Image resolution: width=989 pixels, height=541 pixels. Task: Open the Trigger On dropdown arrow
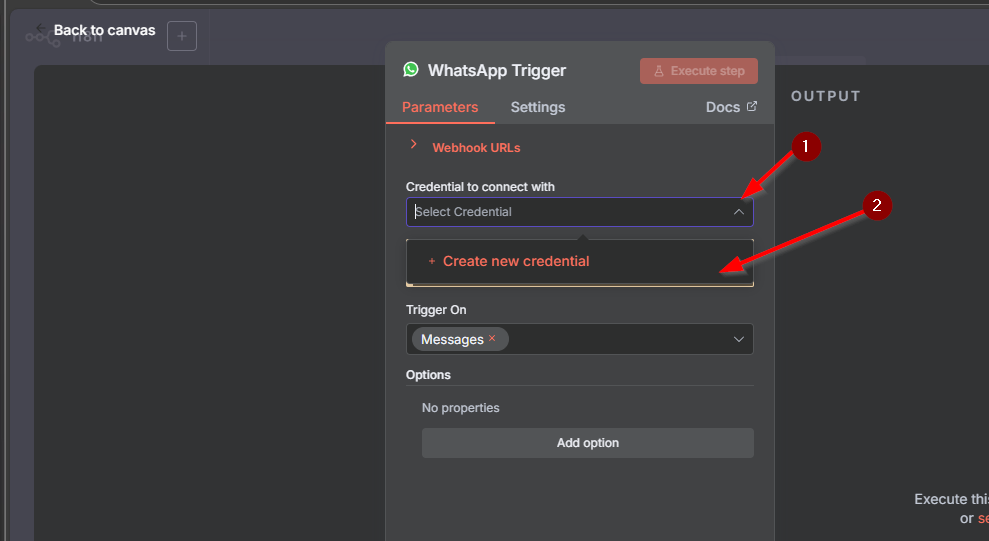(x=739, y=339)
